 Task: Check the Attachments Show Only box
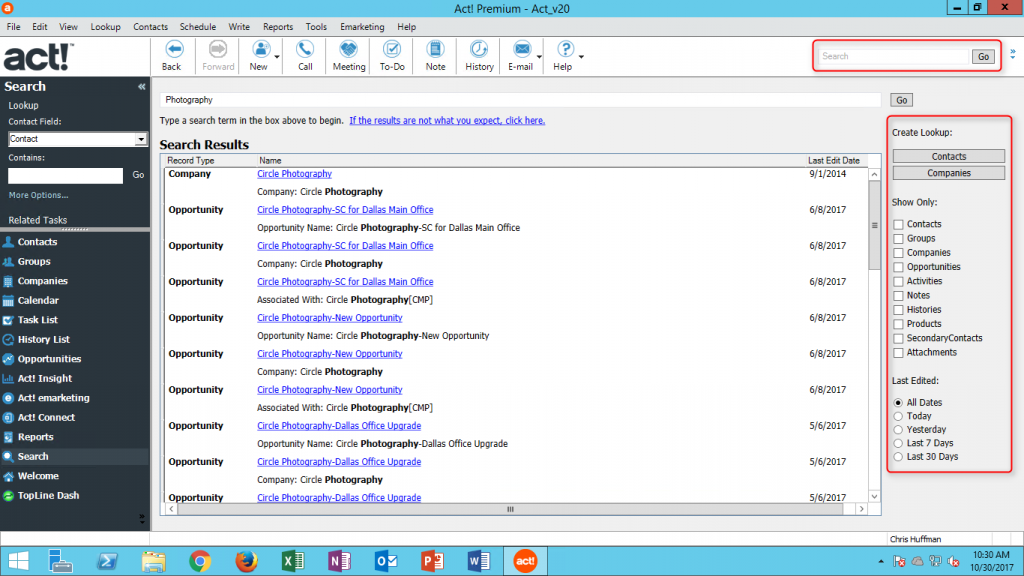point(899,353)
